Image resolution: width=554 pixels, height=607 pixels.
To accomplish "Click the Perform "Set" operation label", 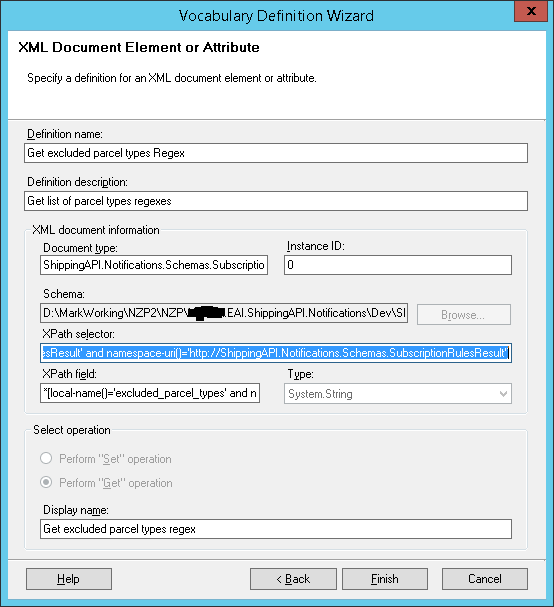I will [115, 459].
